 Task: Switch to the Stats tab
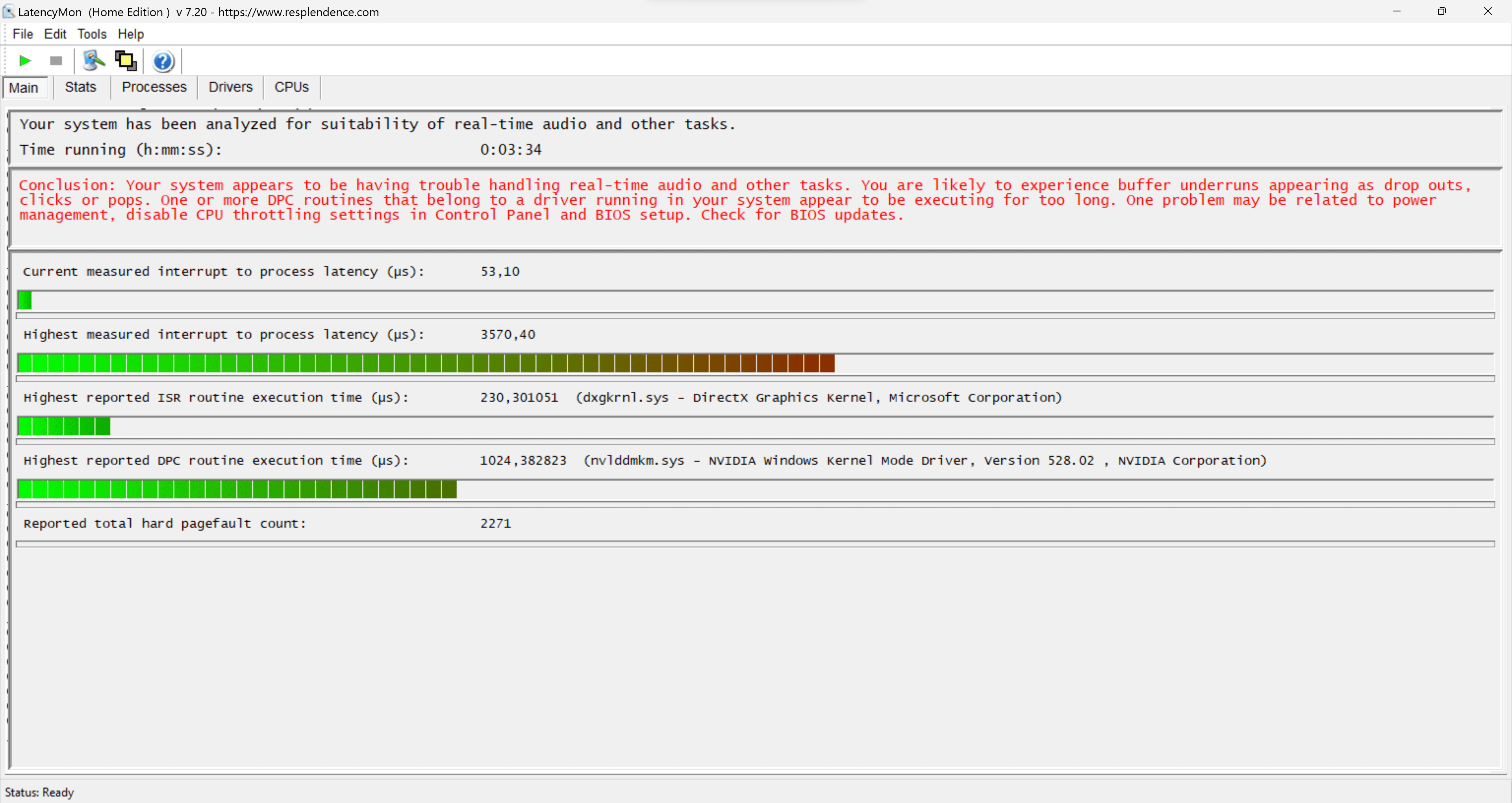(x=80, y=87)
